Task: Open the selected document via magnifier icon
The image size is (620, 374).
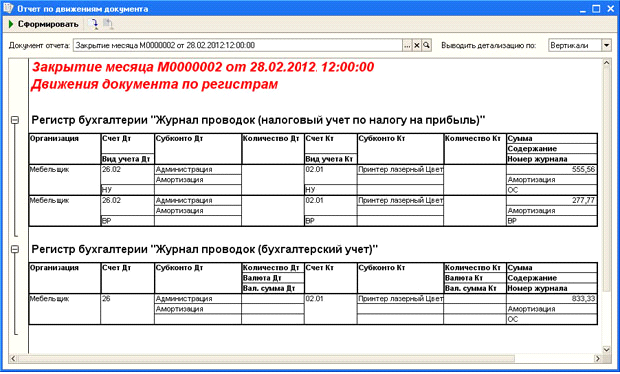Action: pyautogui.click(x=426, y=45)
